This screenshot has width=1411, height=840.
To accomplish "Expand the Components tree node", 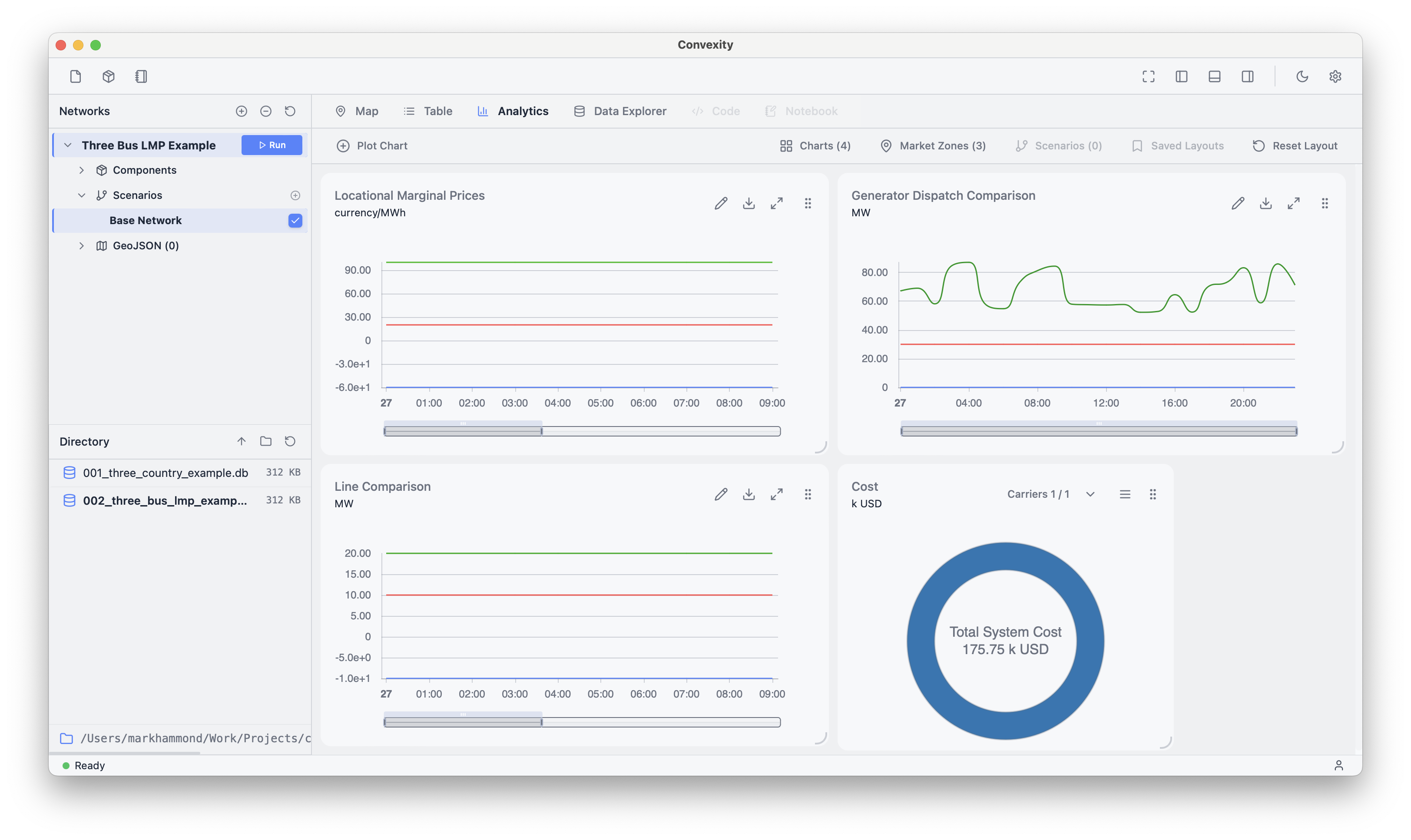I will click(x=82, y=170).
